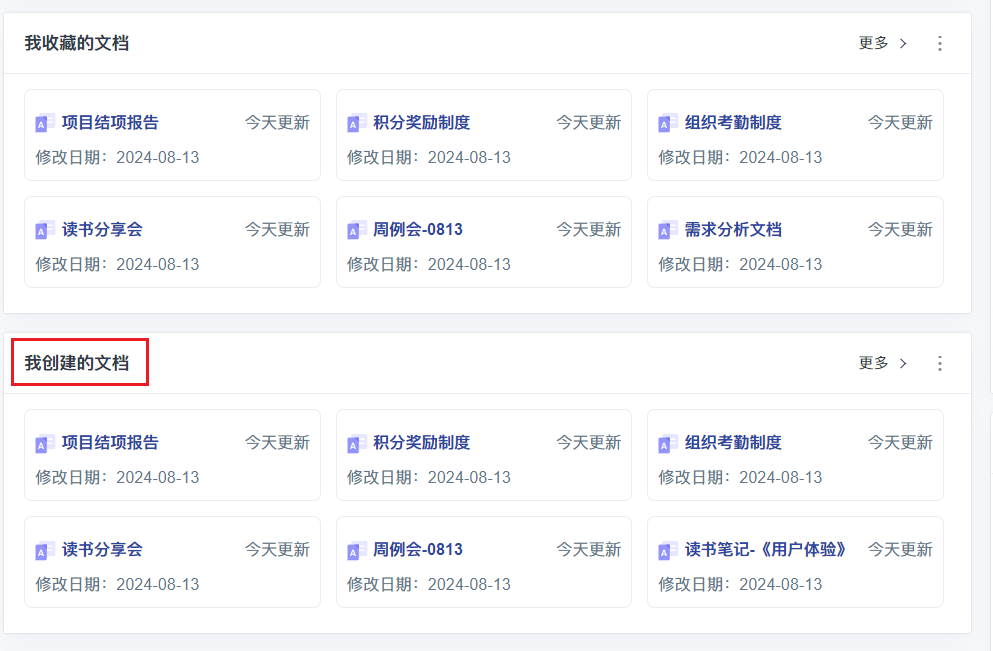993x651 pixels.
Task: Expand more favorites via the chevron arrow
Action: click(x=903, y=43)
